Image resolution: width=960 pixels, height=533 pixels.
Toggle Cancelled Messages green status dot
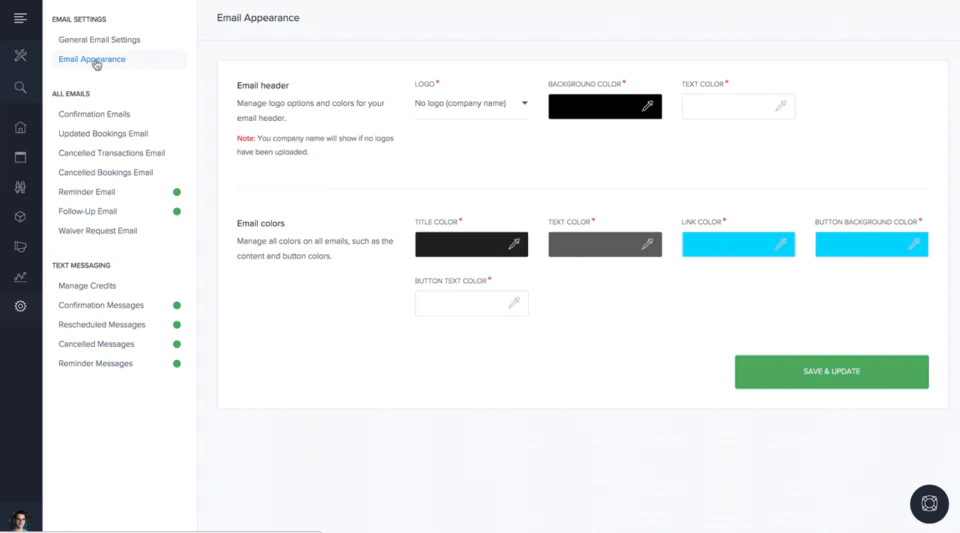pos(177,345)
